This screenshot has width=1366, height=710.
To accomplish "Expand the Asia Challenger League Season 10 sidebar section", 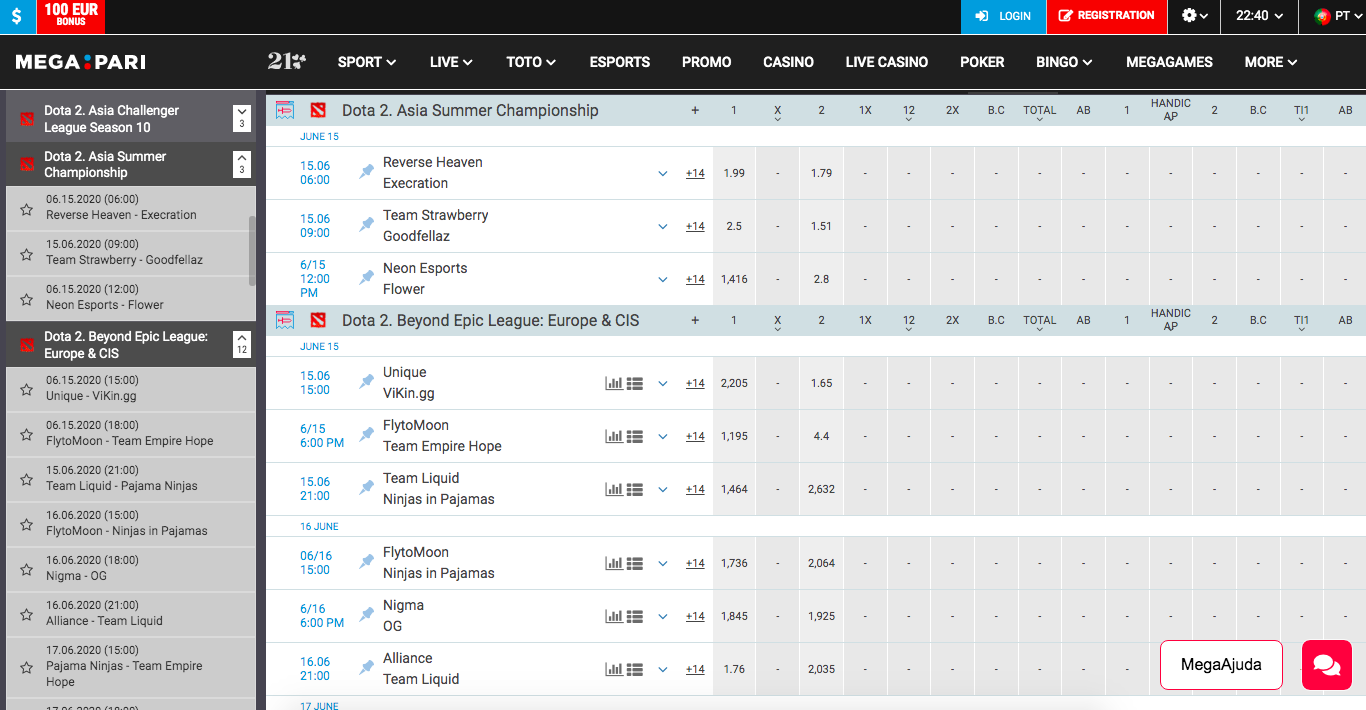I will (x=241, y=118).
